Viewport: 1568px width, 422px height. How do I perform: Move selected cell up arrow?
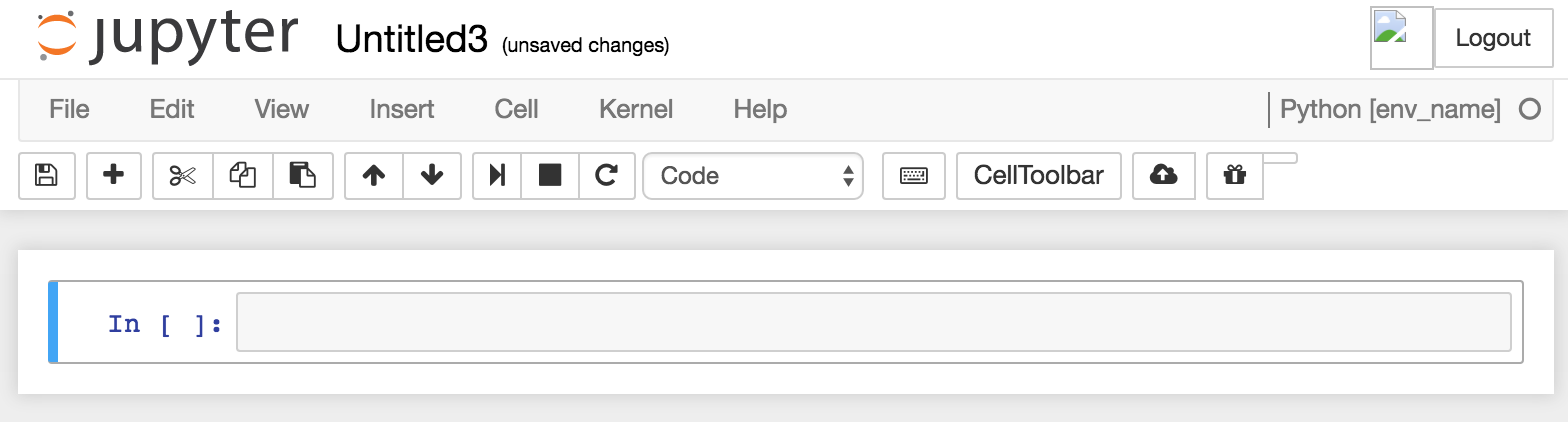pos(374,176)
